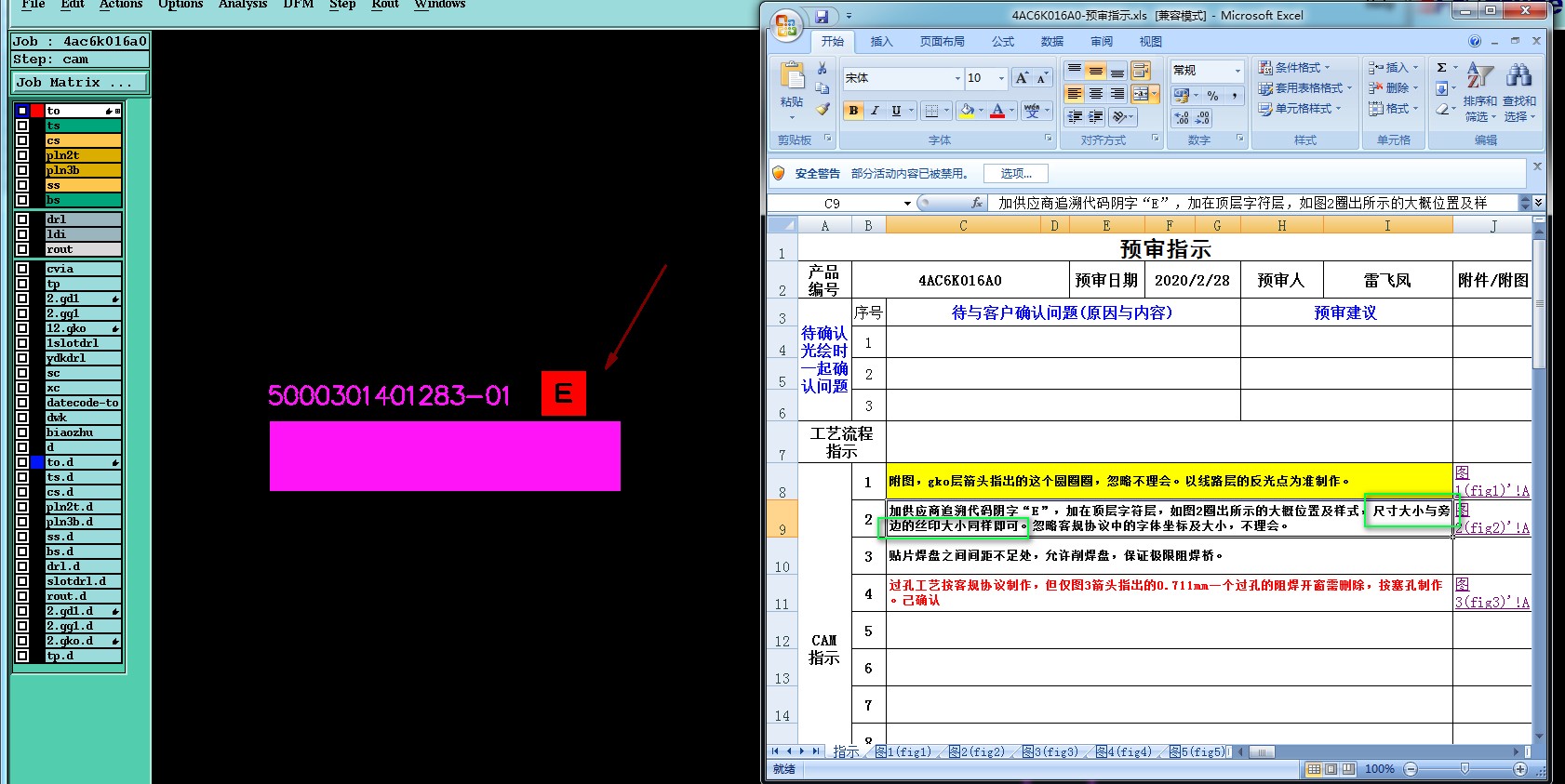Click the Job Matrix button

[x=80, y=83]
